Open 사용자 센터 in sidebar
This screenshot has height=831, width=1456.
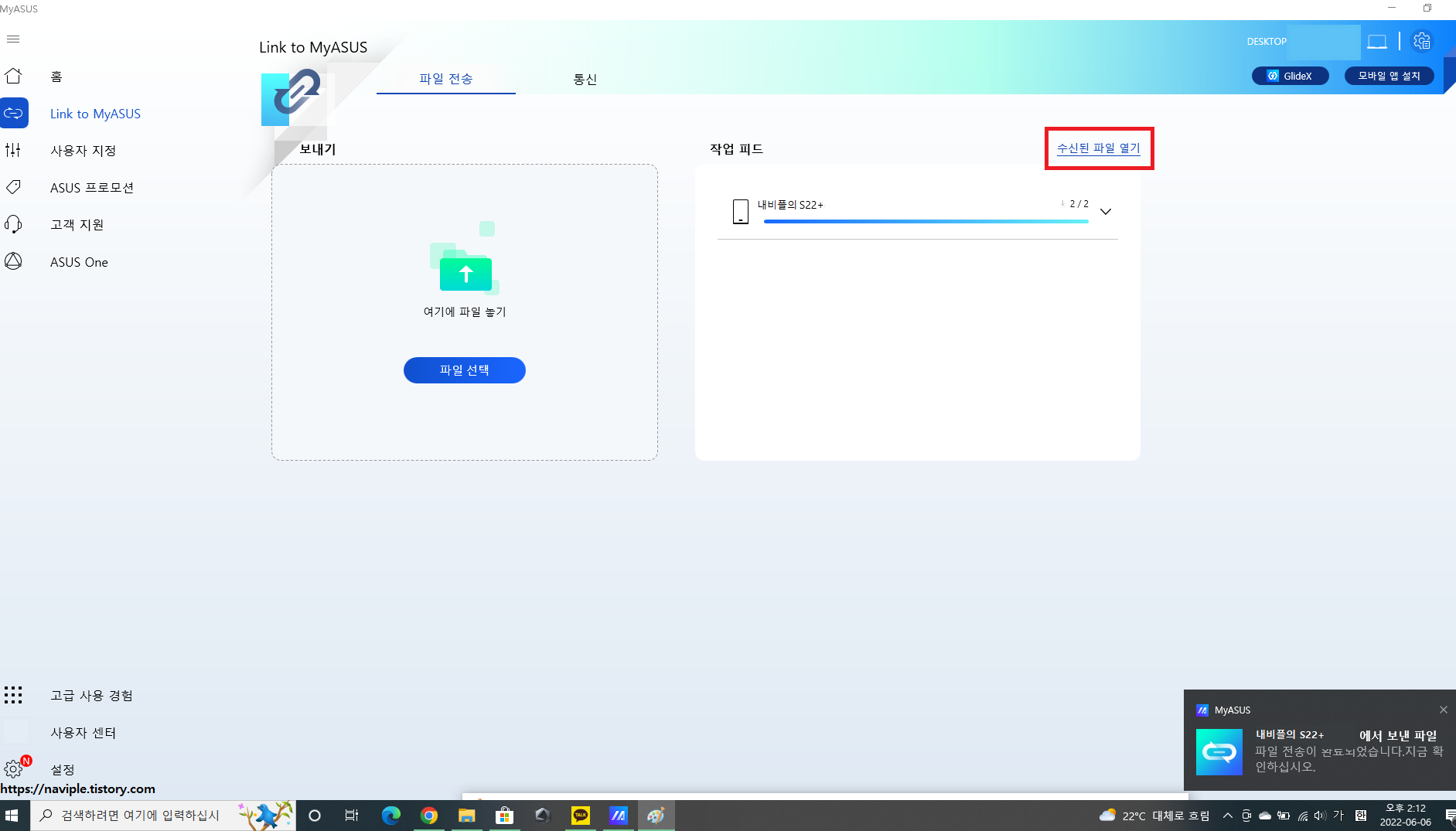pos(83,732)
